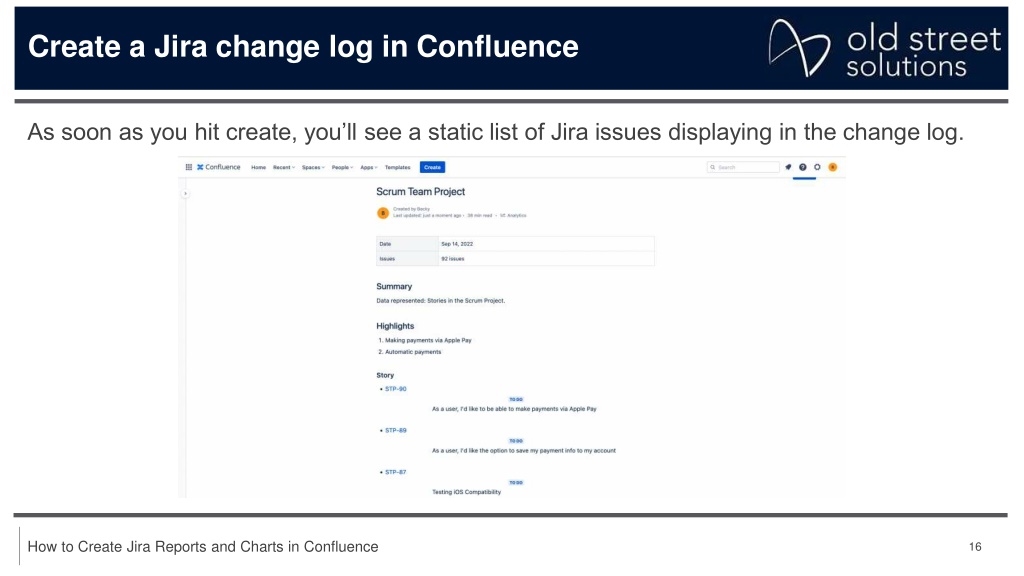The height and width of the screenshot is (576, 1024).
Task: Expand the collapsed sidebar arrow
Action: click(x=185, y=193)
